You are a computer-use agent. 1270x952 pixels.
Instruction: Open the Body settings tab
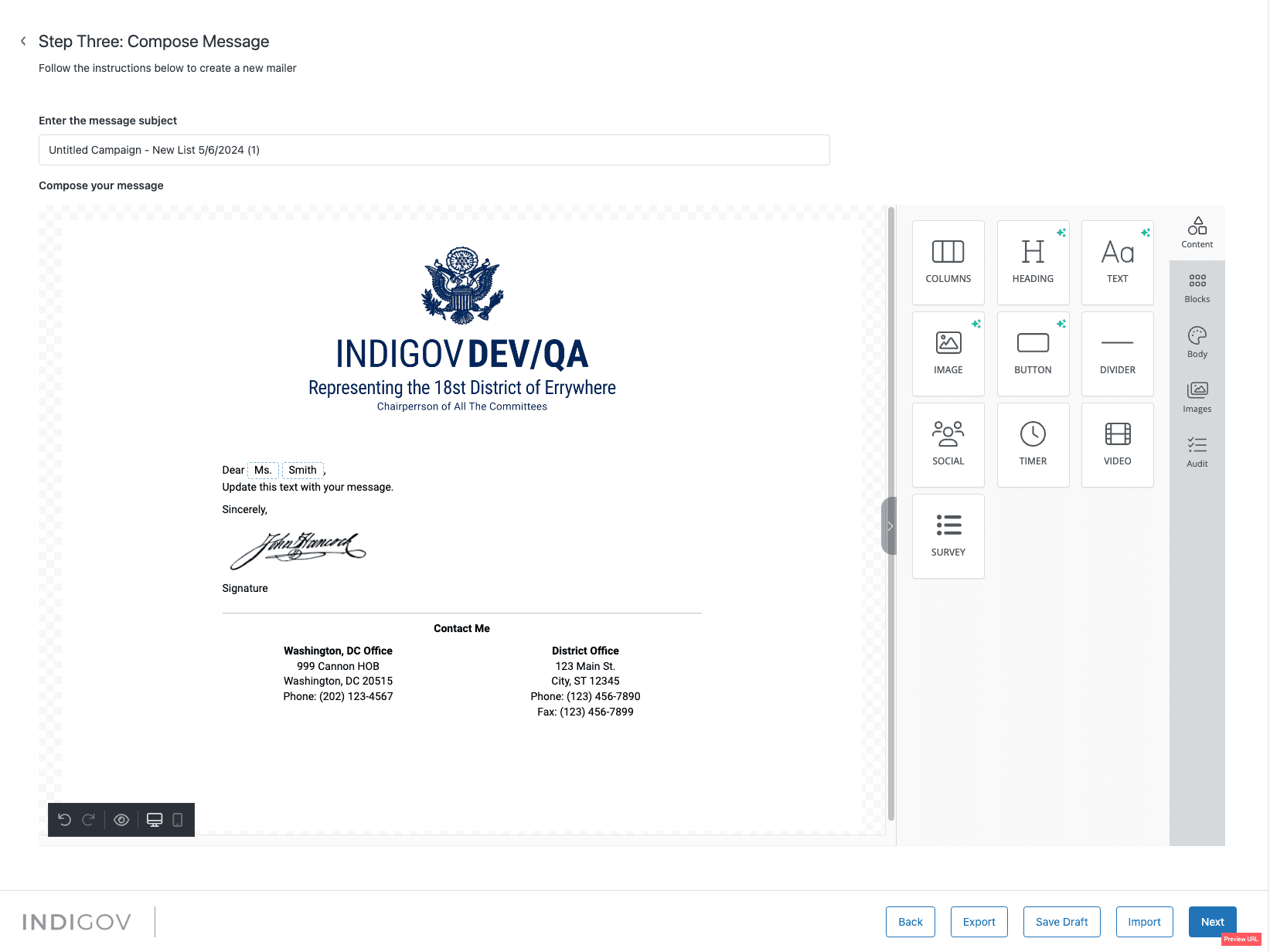point(1197,343)
